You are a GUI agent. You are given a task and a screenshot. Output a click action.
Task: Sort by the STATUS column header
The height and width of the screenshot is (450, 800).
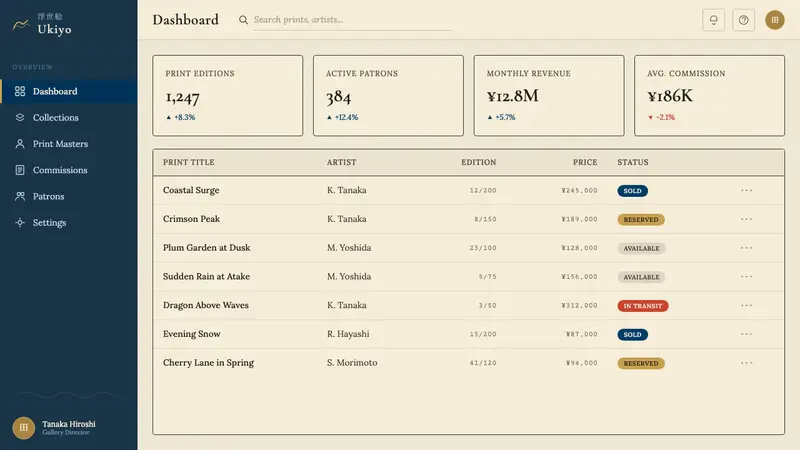coord(633,162)
